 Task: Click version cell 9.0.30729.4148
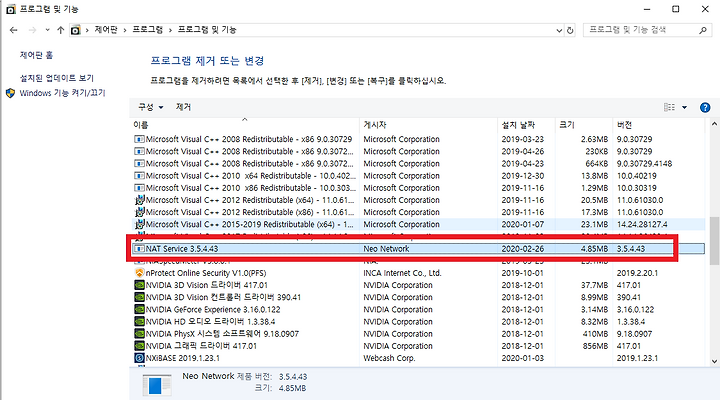pos(644,163)
